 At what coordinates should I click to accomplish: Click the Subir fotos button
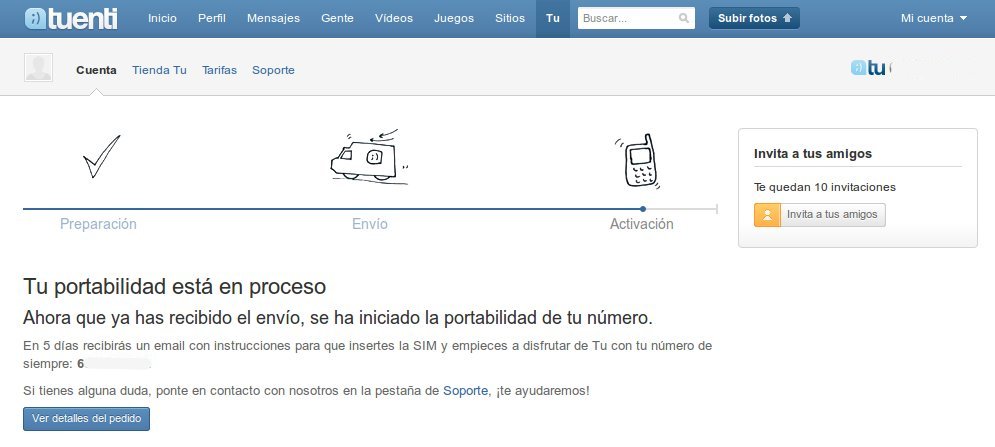click(754, 18)
